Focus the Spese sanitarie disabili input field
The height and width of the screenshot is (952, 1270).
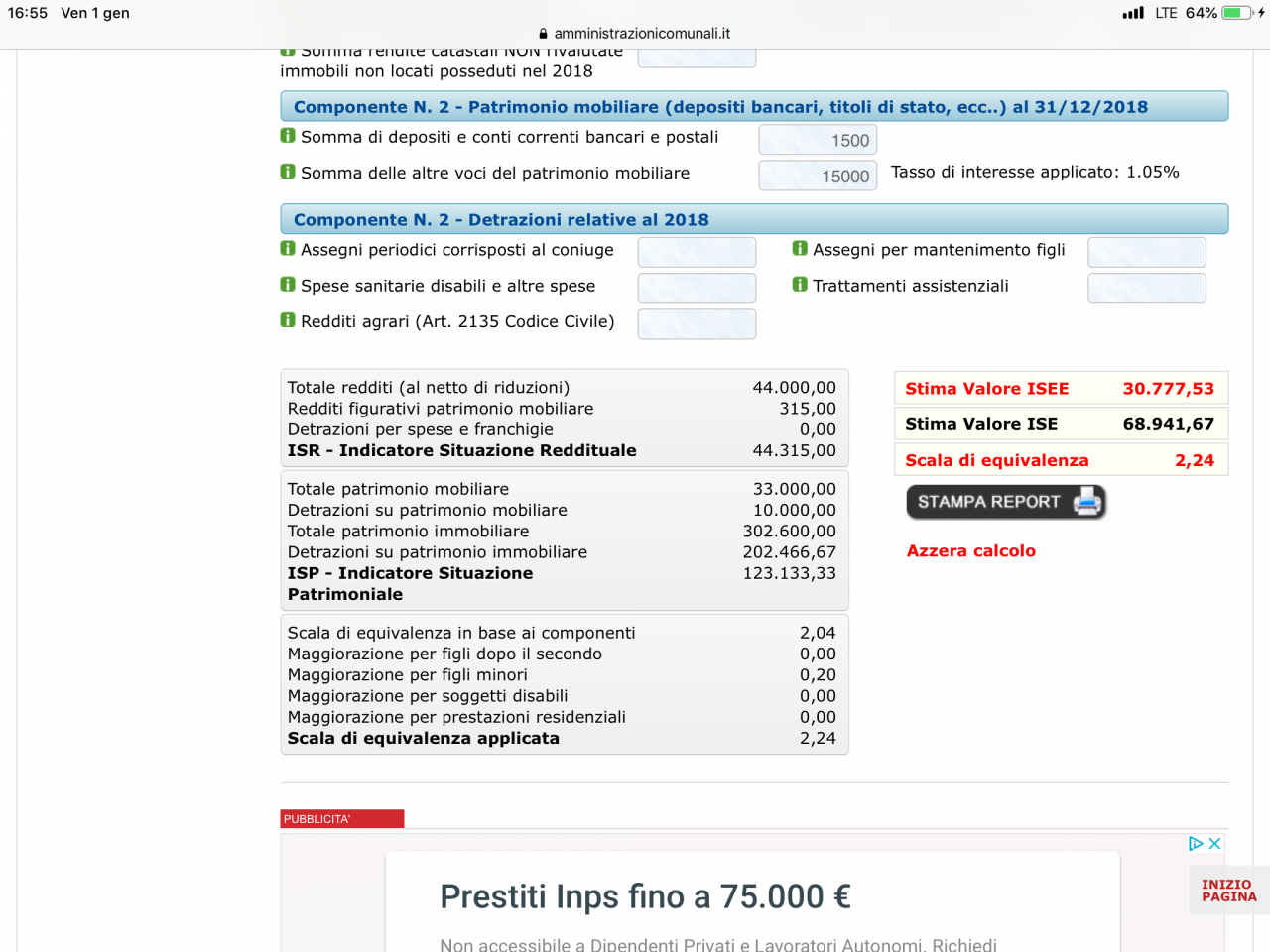click(697, 288)
